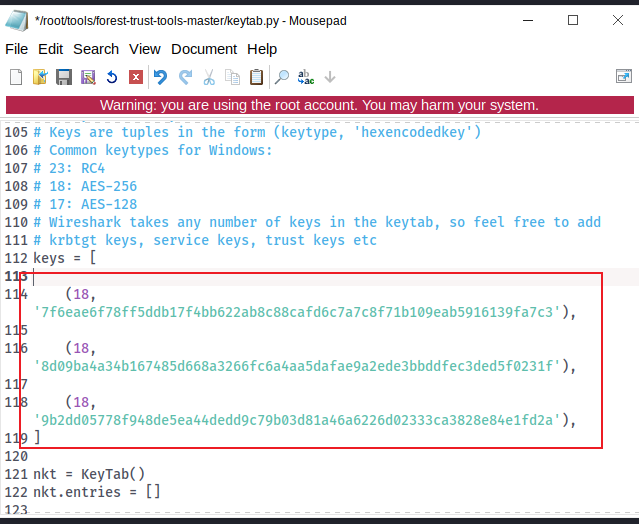The image size is (639, 524).
Task: Open the Edit menu
Action: coord(50,49)
